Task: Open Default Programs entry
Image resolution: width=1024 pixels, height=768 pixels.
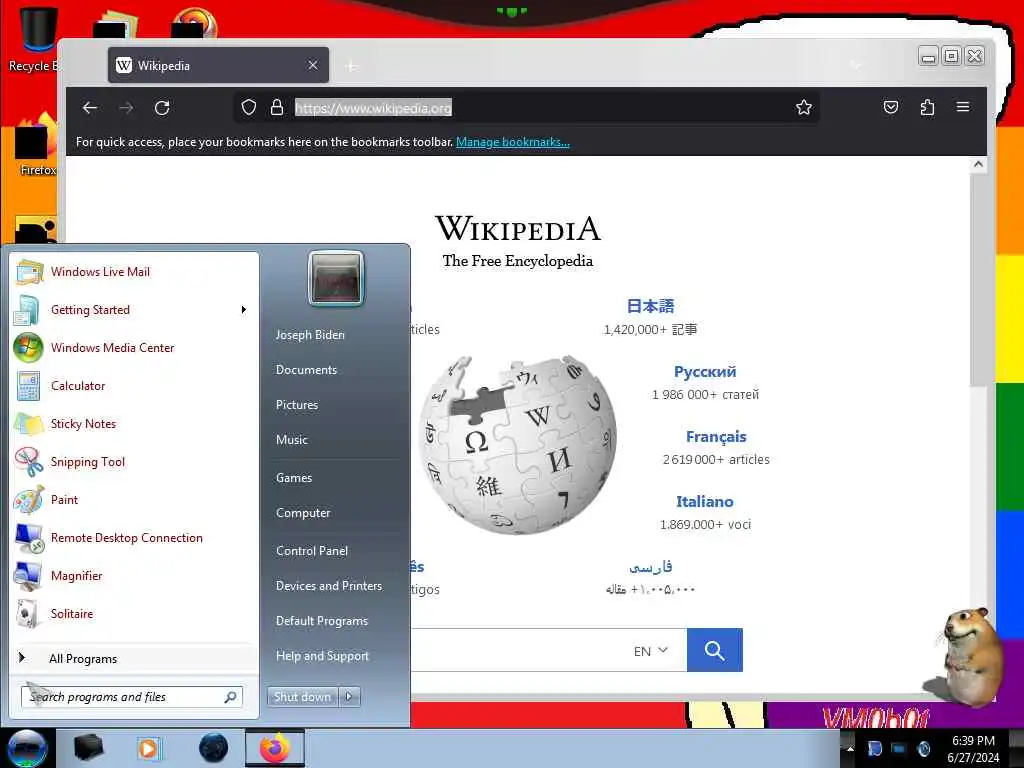Action: point(321,621)
